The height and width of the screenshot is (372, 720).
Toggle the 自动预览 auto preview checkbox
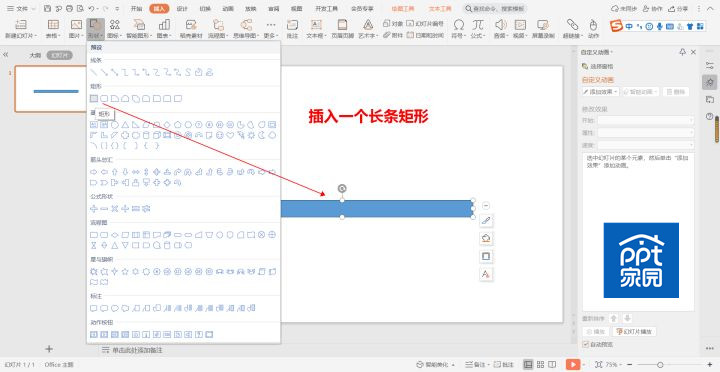[x=585, y=344]
